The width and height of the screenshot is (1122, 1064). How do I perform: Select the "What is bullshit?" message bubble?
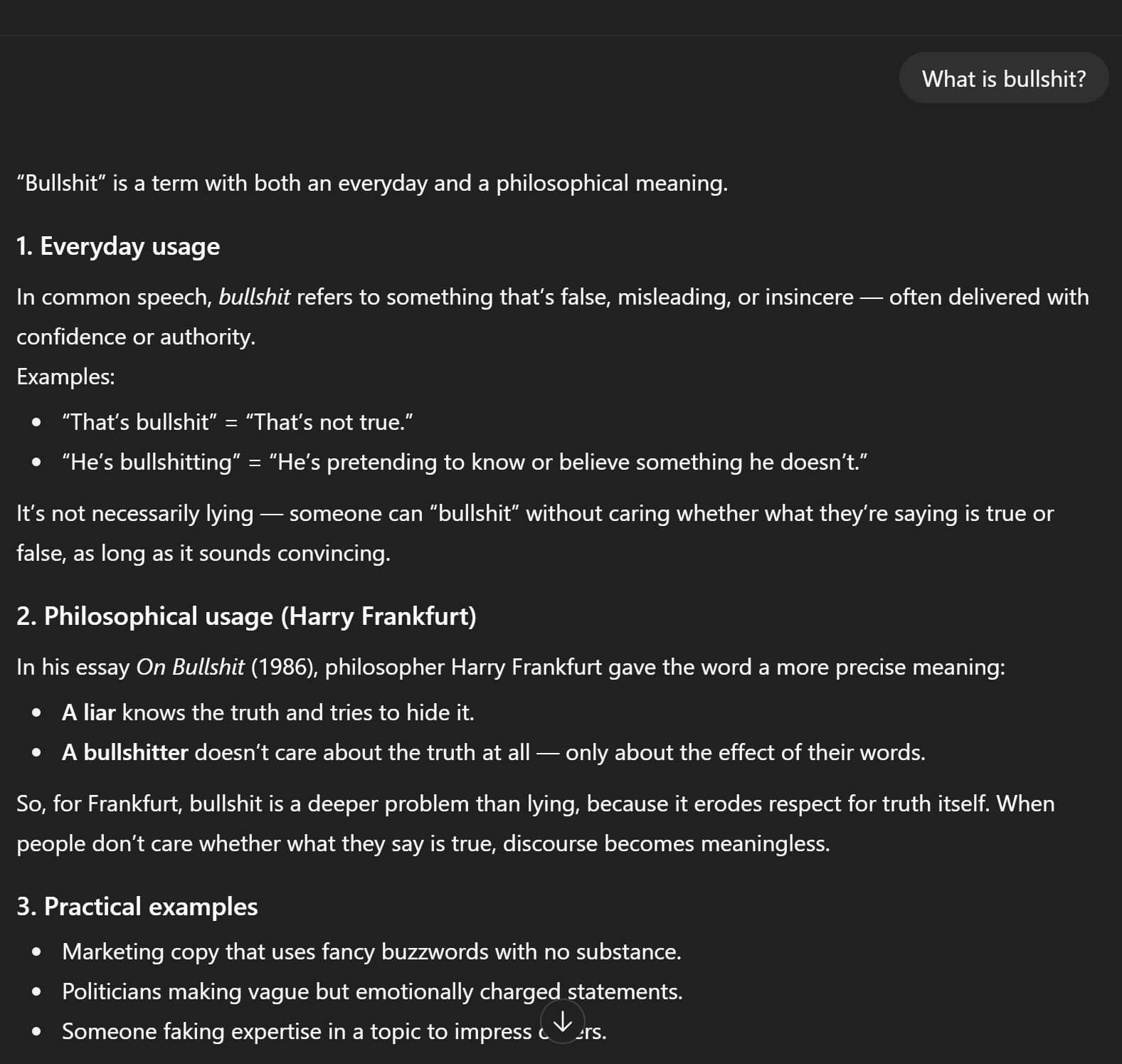click(x=1003, y=78)
